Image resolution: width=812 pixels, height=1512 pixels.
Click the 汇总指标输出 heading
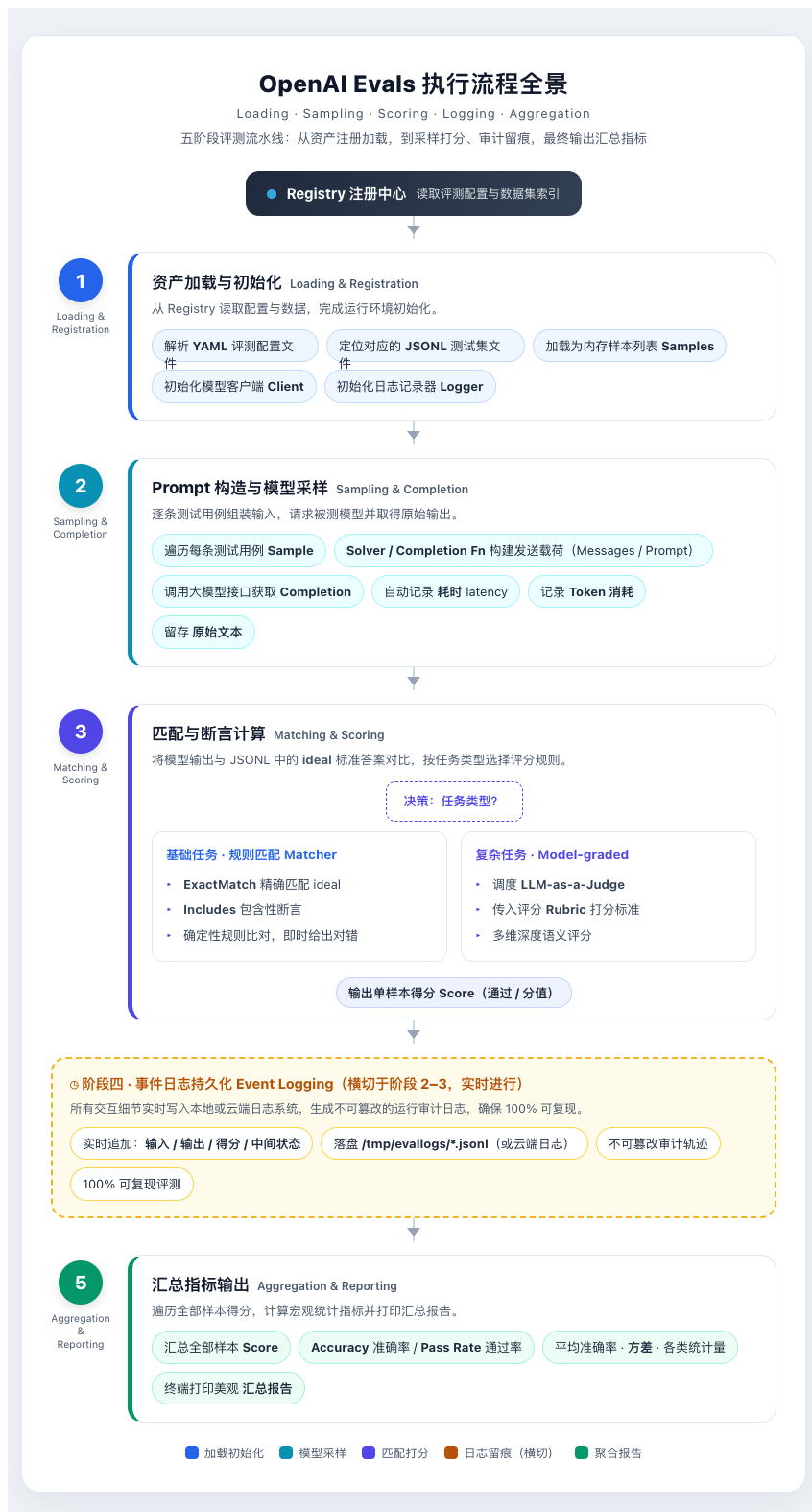tap(201, 1284)
